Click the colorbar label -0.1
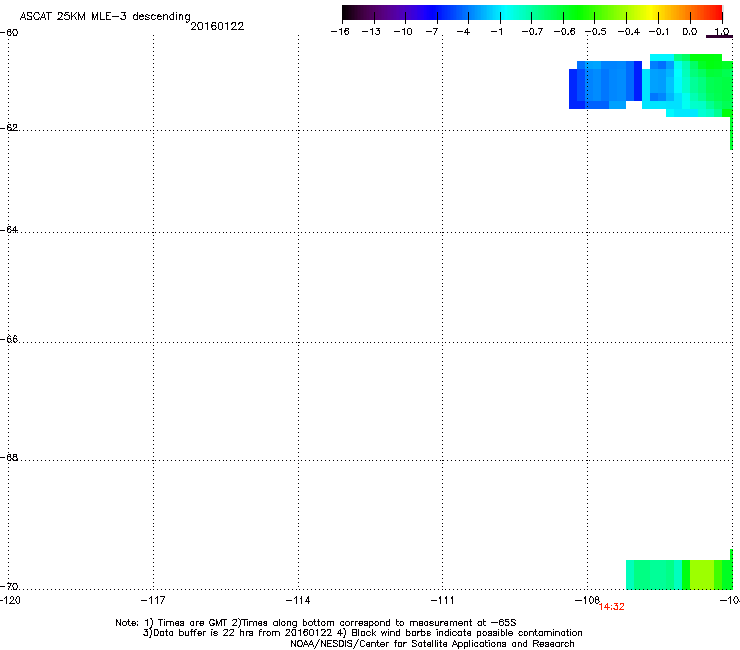740x650 pixels. [x=659, y=32]
